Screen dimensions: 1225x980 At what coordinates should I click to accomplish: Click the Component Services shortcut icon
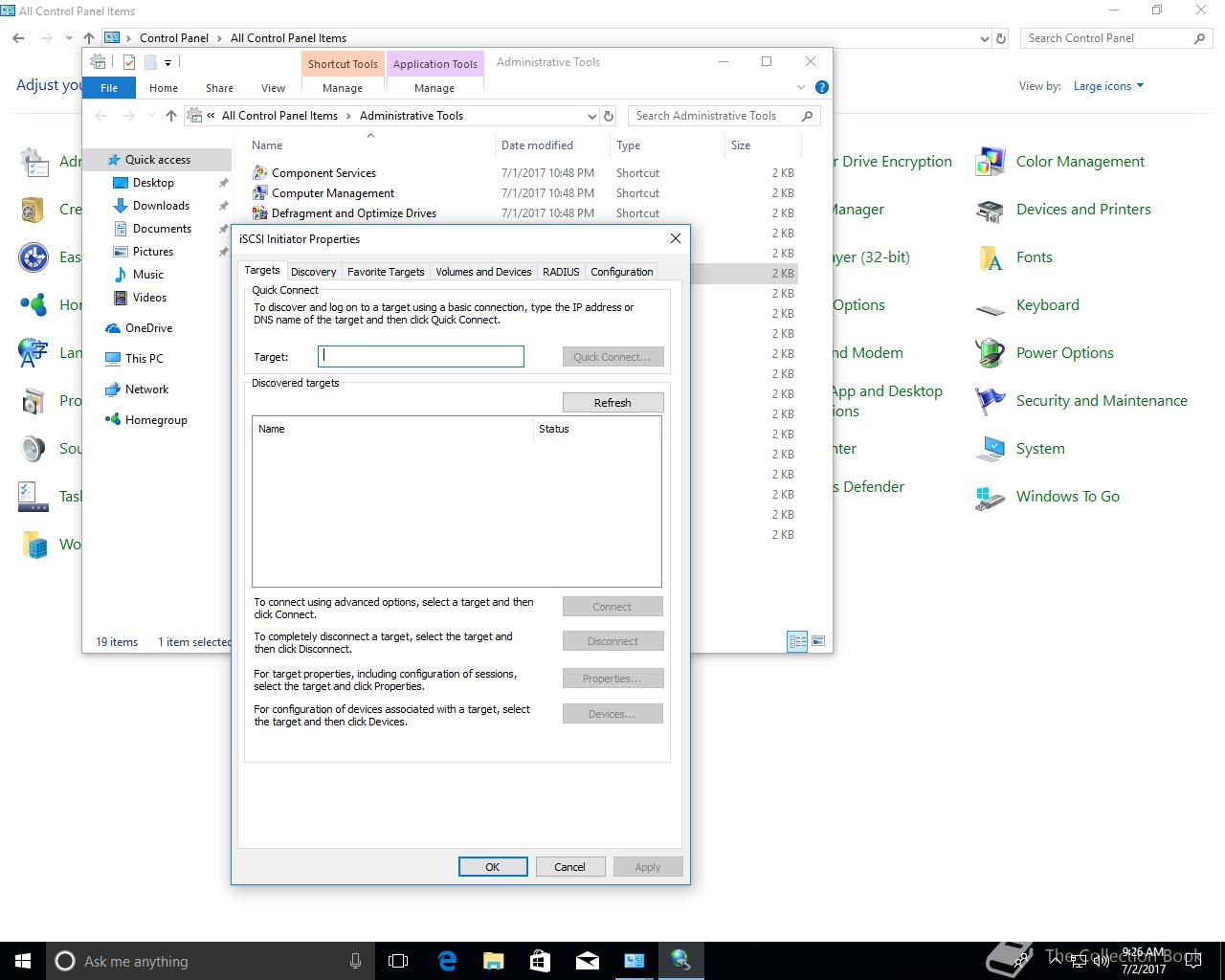pyautogui.click(x=259, y=173)
